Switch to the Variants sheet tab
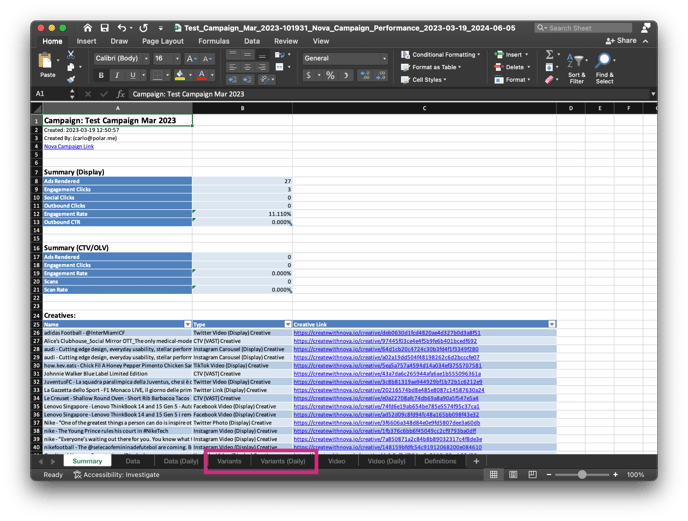 click(x=229, y=461)
